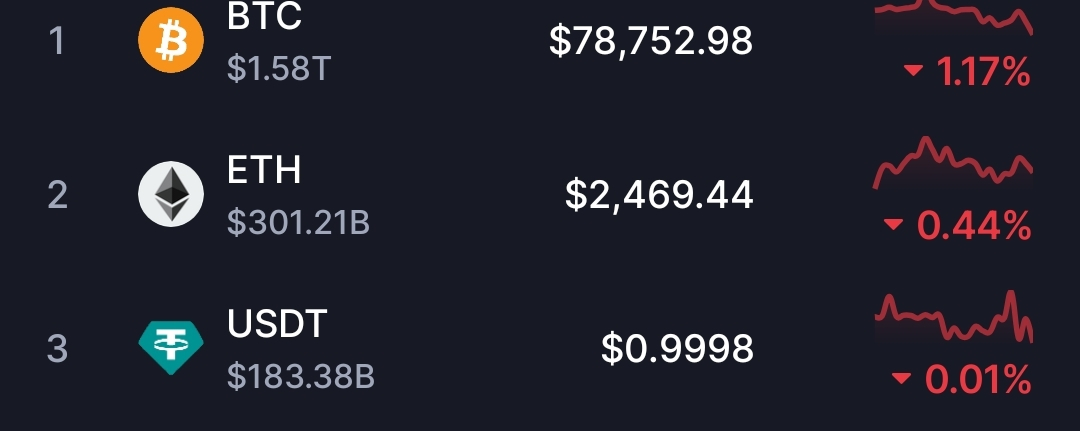Viewport: 1080px width, 431px height.
Task: Tap the $1.58T market cap value
Action: tap(280, 70)
